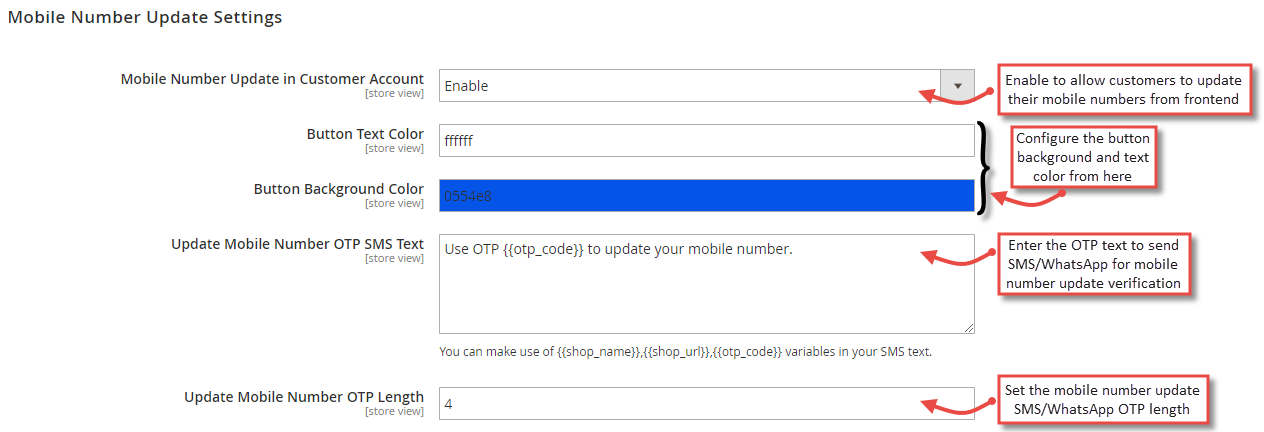Click the 'Enter the OTP text' callout box
1264x432 pixels.
[1092, 265]
